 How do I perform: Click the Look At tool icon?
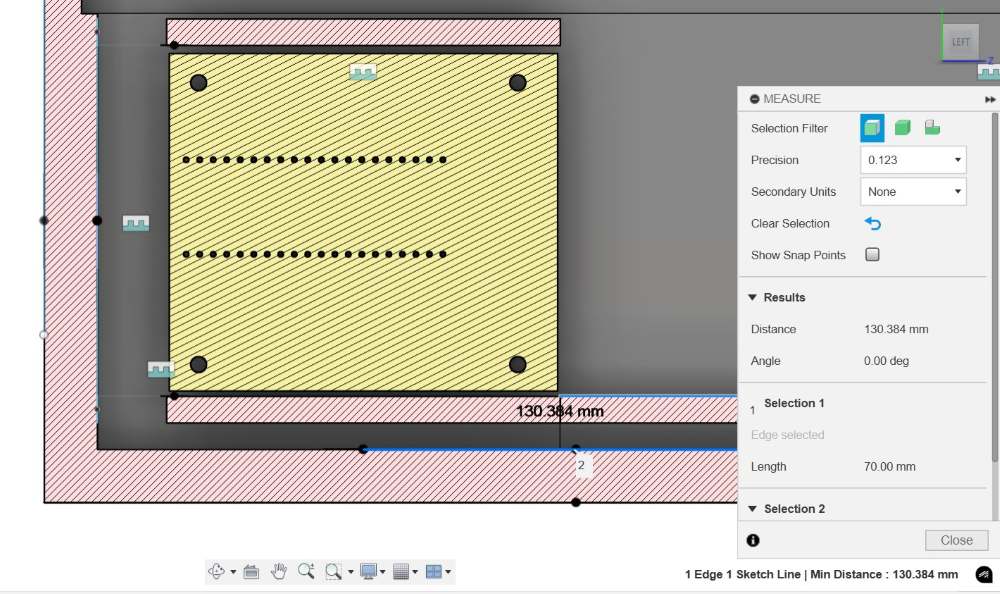pyautogui.click(x=251, y=572)
